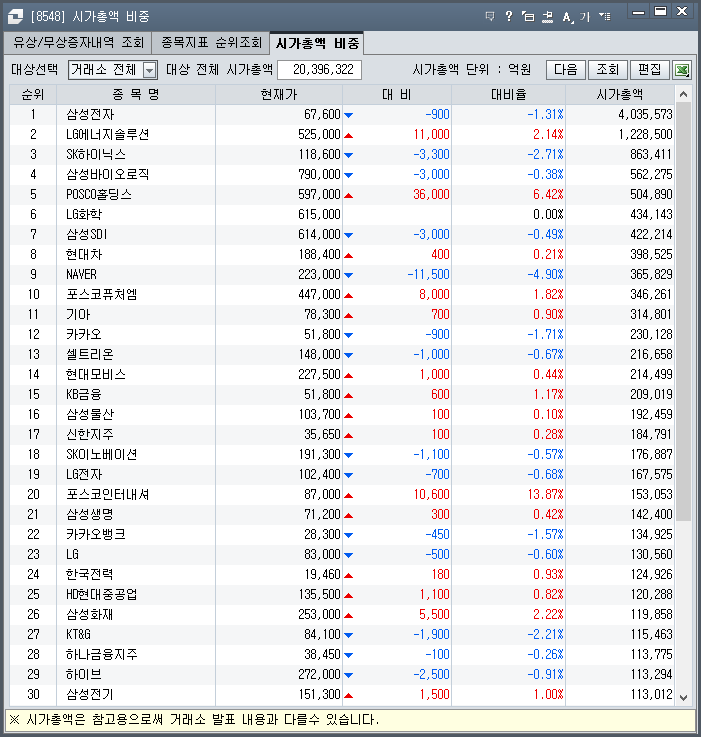Click the scrollbar up arrow
This screenshot has width=701, height=737.
tap(684, 94)
